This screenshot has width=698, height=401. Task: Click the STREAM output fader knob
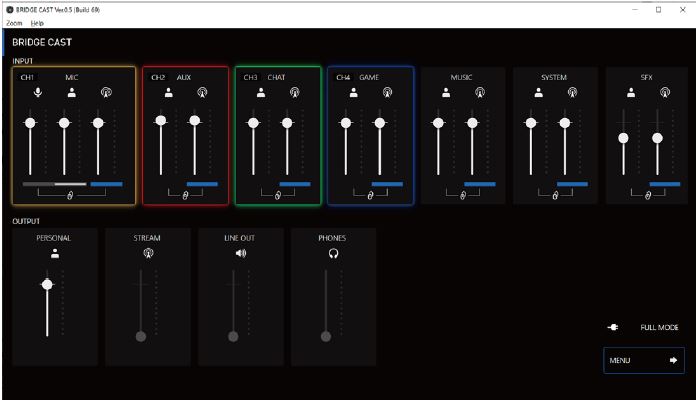pos(141,336)
